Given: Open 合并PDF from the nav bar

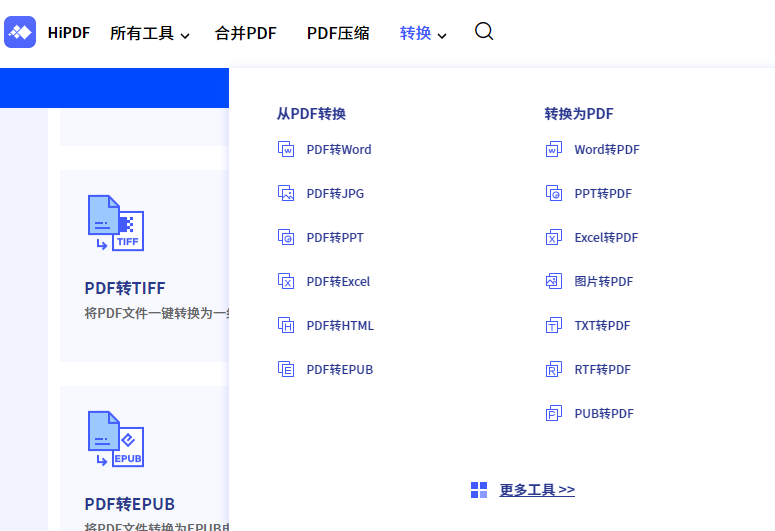Looking at the screenshot, I should [246, 33].
